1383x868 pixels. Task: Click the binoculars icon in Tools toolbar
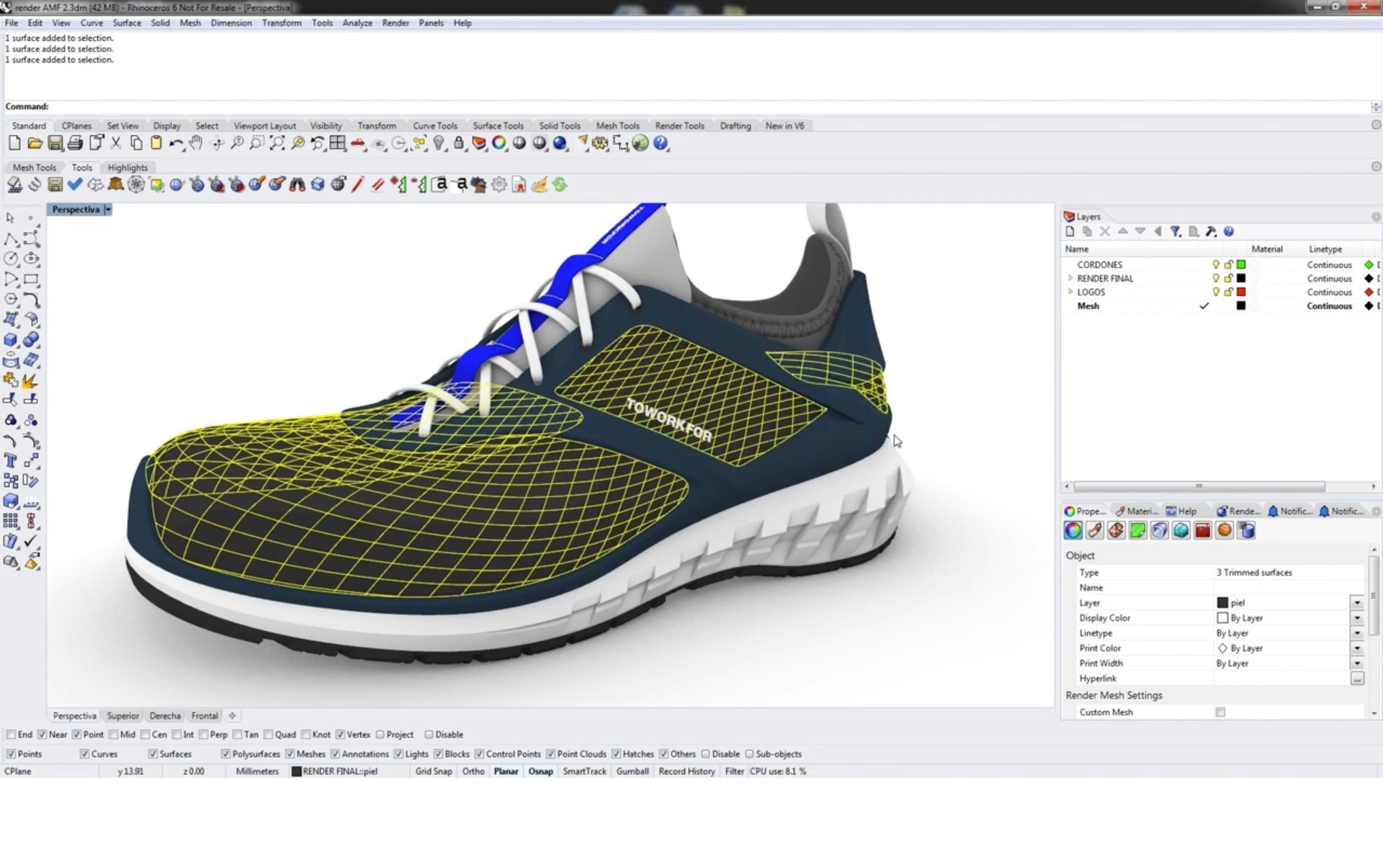297,185
